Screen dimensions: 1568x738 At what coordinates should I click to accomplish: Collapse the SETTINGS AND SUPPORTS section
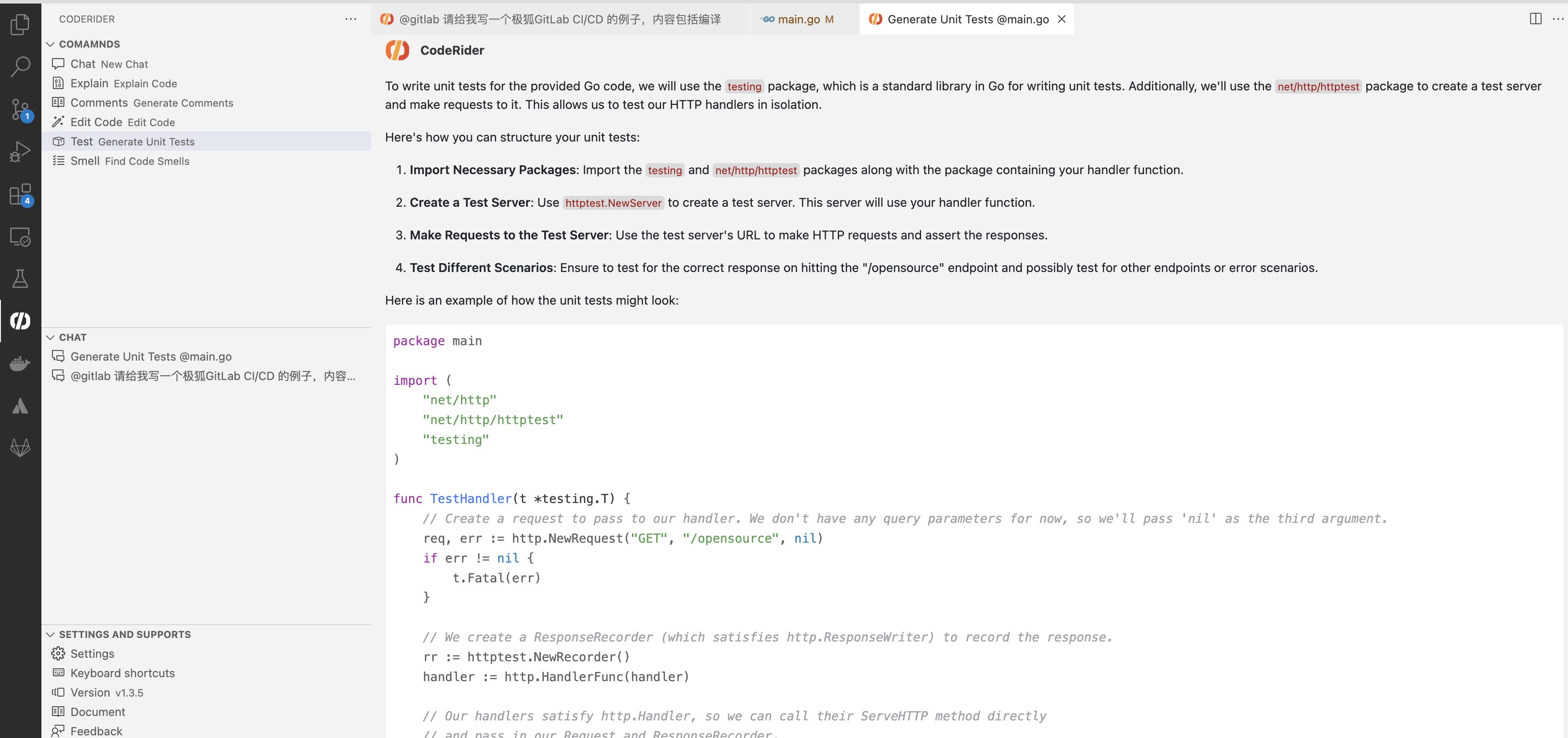50,634
